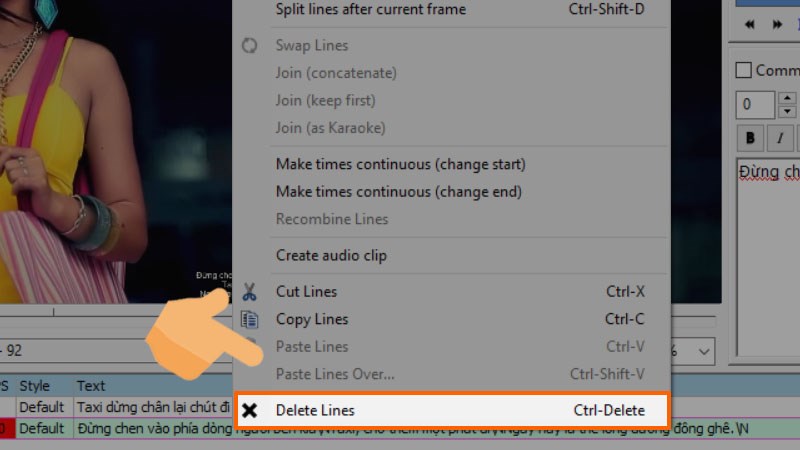Click the rewind double-arrow icon
800x450 pixels.
tap(749, 24)
